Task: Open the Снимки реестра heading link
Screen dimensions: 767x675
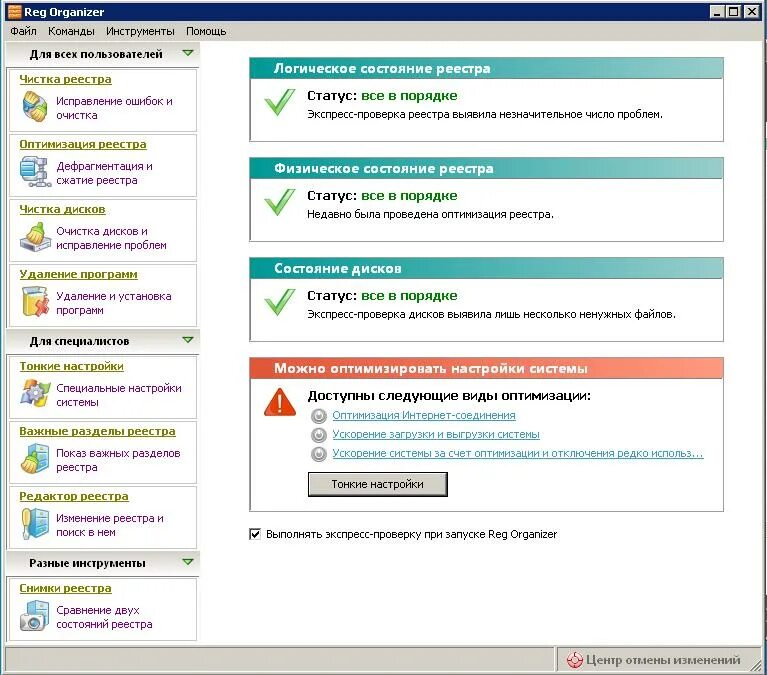Action: click(66, 588)
